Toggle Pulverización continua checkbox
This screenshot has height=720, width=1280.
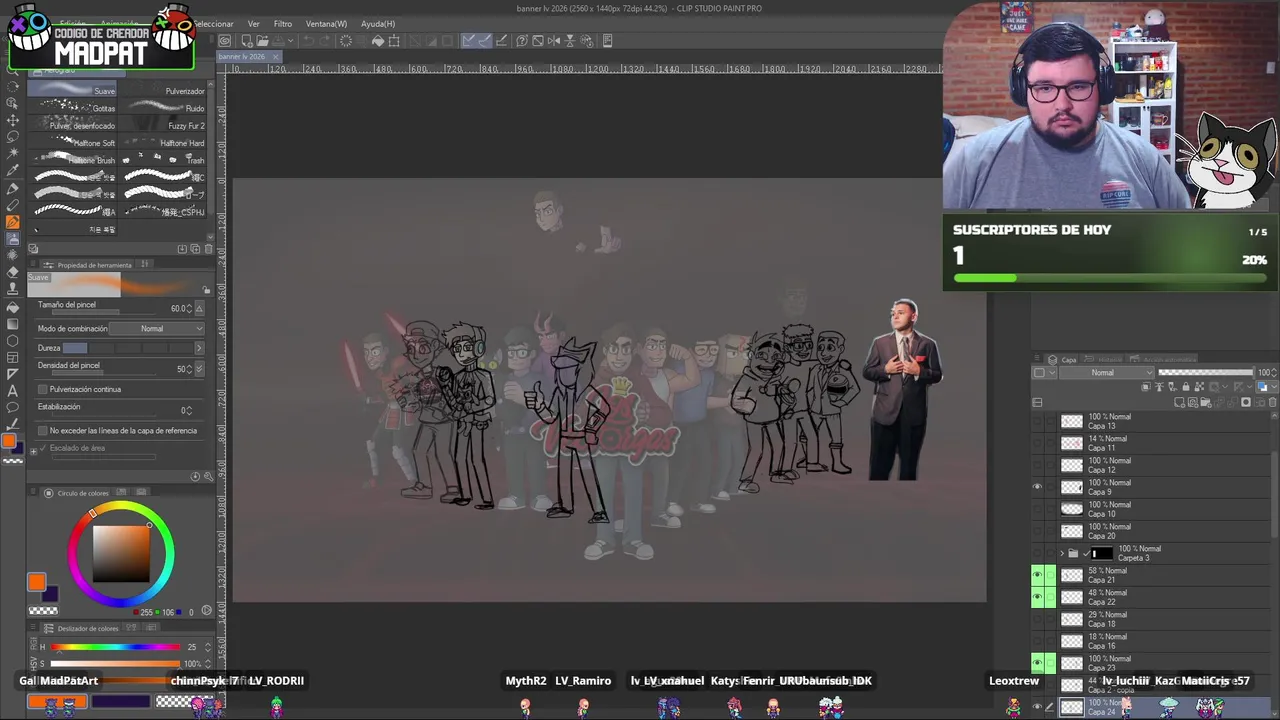click(x=42, y=389)
